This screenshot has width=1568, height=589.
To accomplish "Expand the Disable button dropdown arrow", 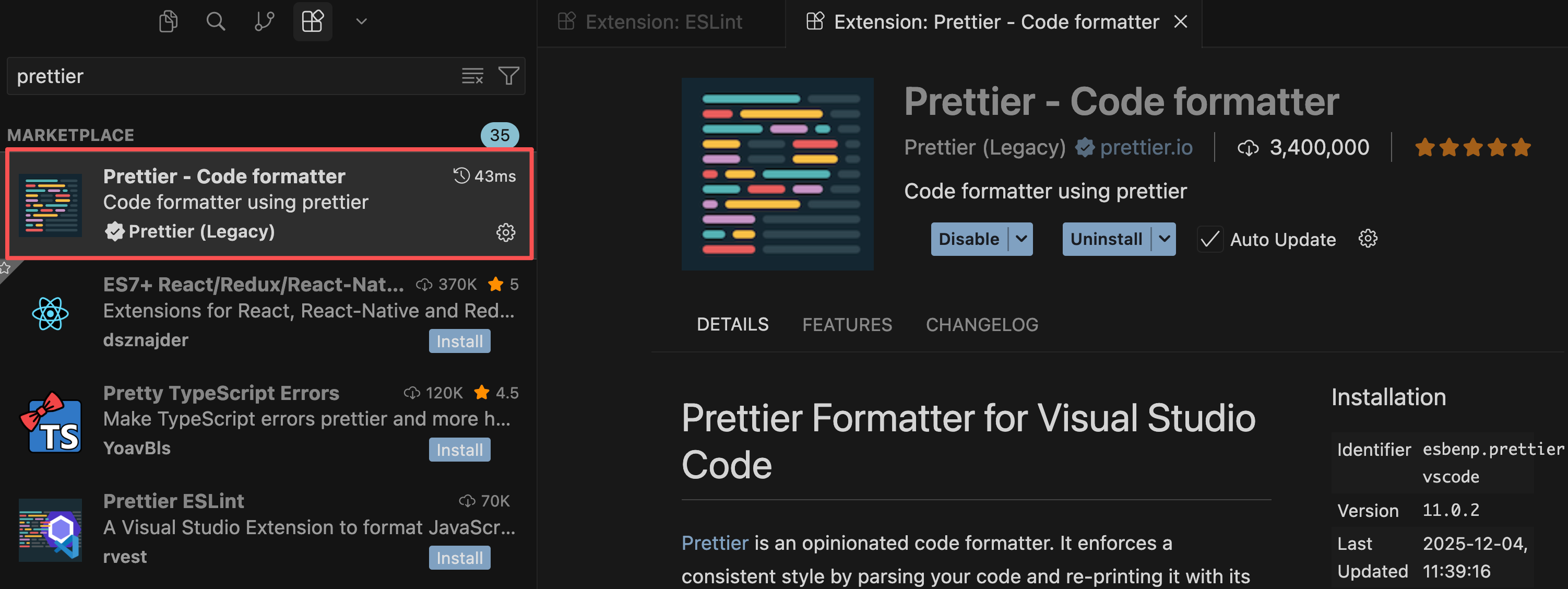I will pyautogui.click(x=1021, y=239).
